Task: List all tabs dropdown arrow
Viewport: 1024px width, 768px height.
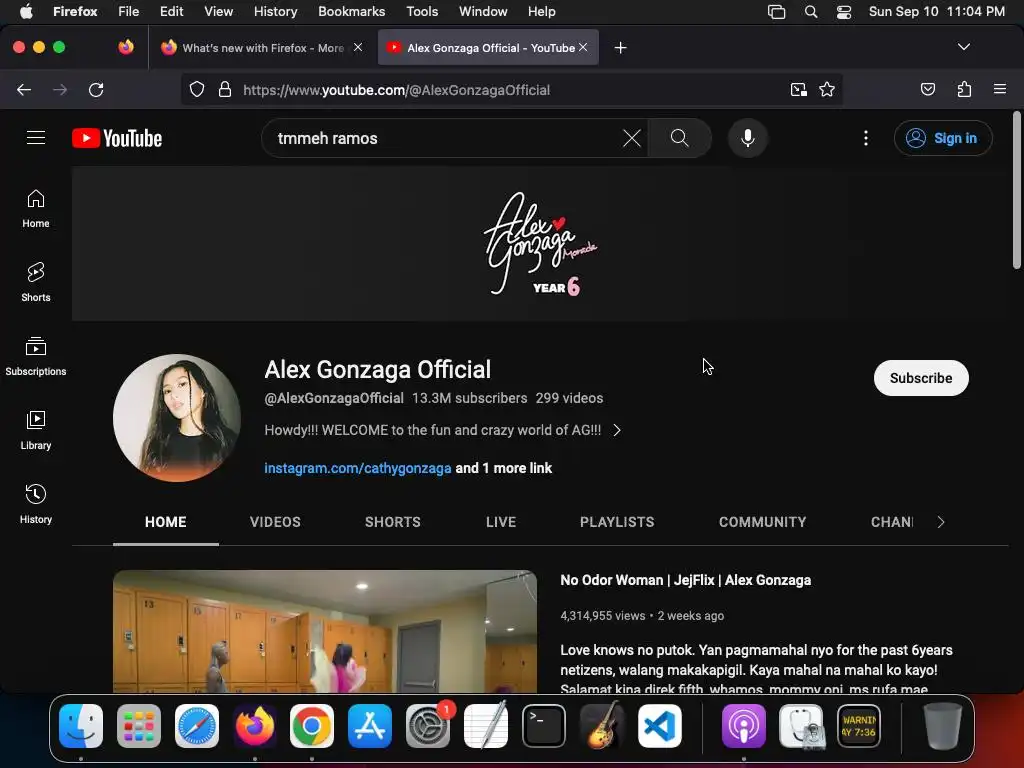Action: tap(963, 47)
